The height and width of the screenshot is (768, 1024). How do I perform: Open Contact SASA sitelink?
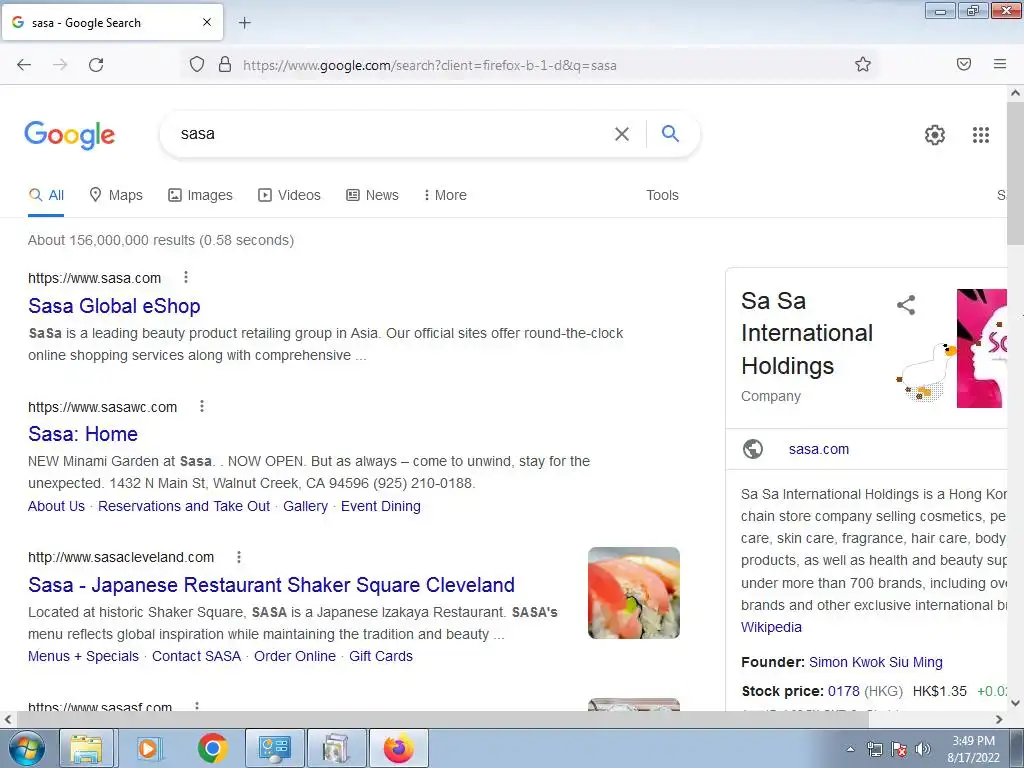197,656
